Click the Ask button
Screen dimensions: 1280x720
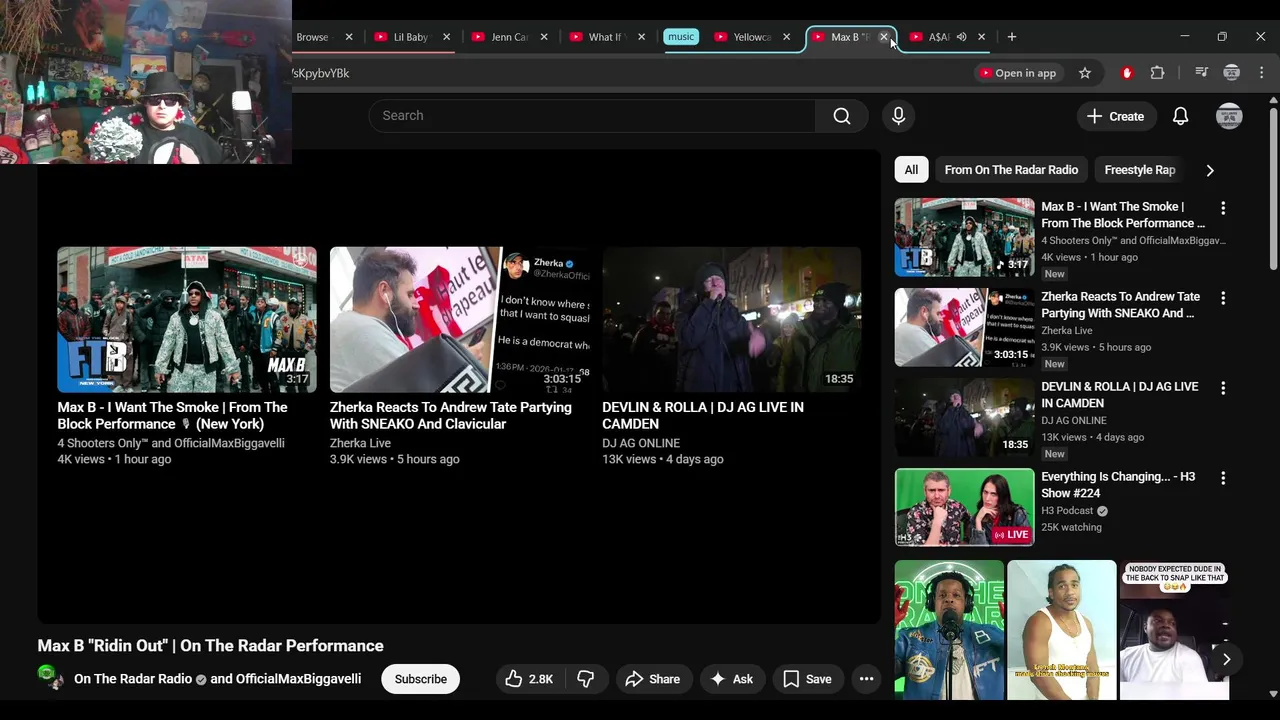coord(731,679)
